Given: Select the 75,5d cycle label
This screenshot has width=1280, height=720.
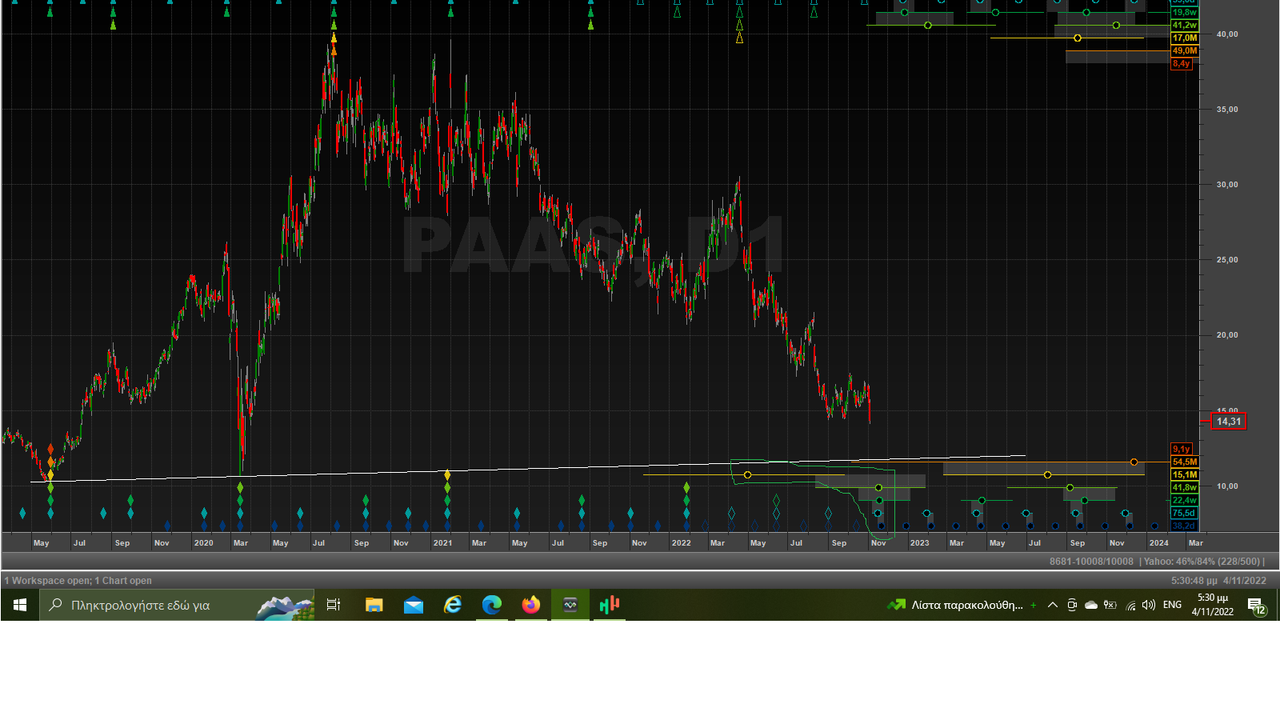Looking at the screenshot, I should click(x=1184, y=513).
